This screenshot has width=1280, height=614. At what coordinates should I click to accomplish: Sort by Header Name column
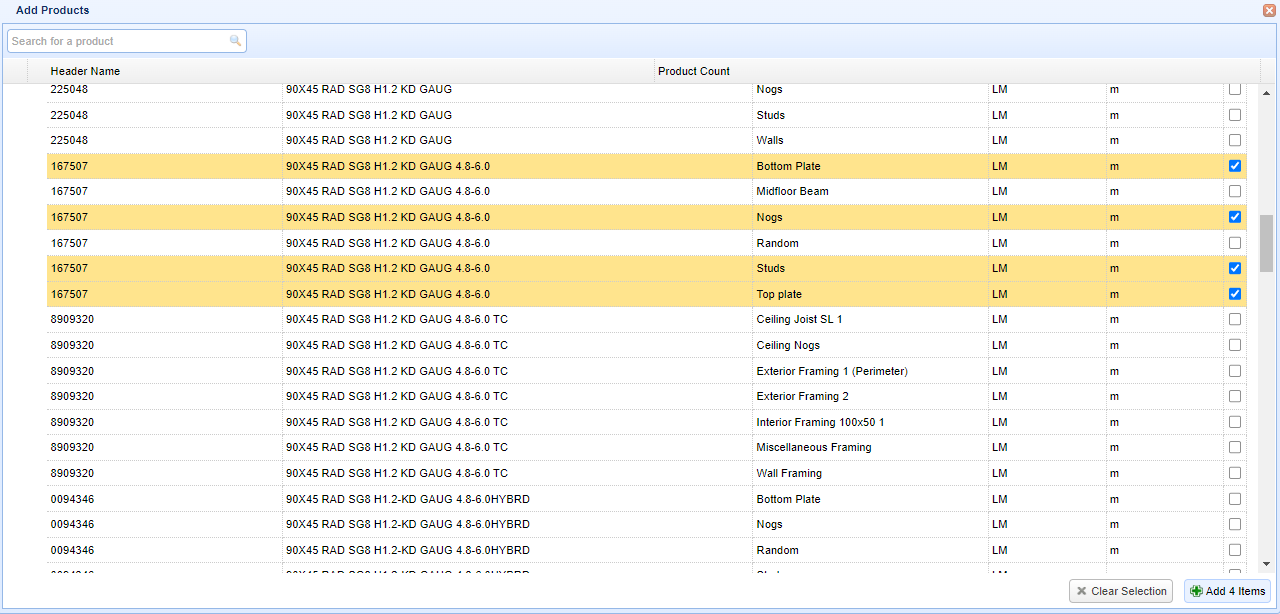coord(85,71)
